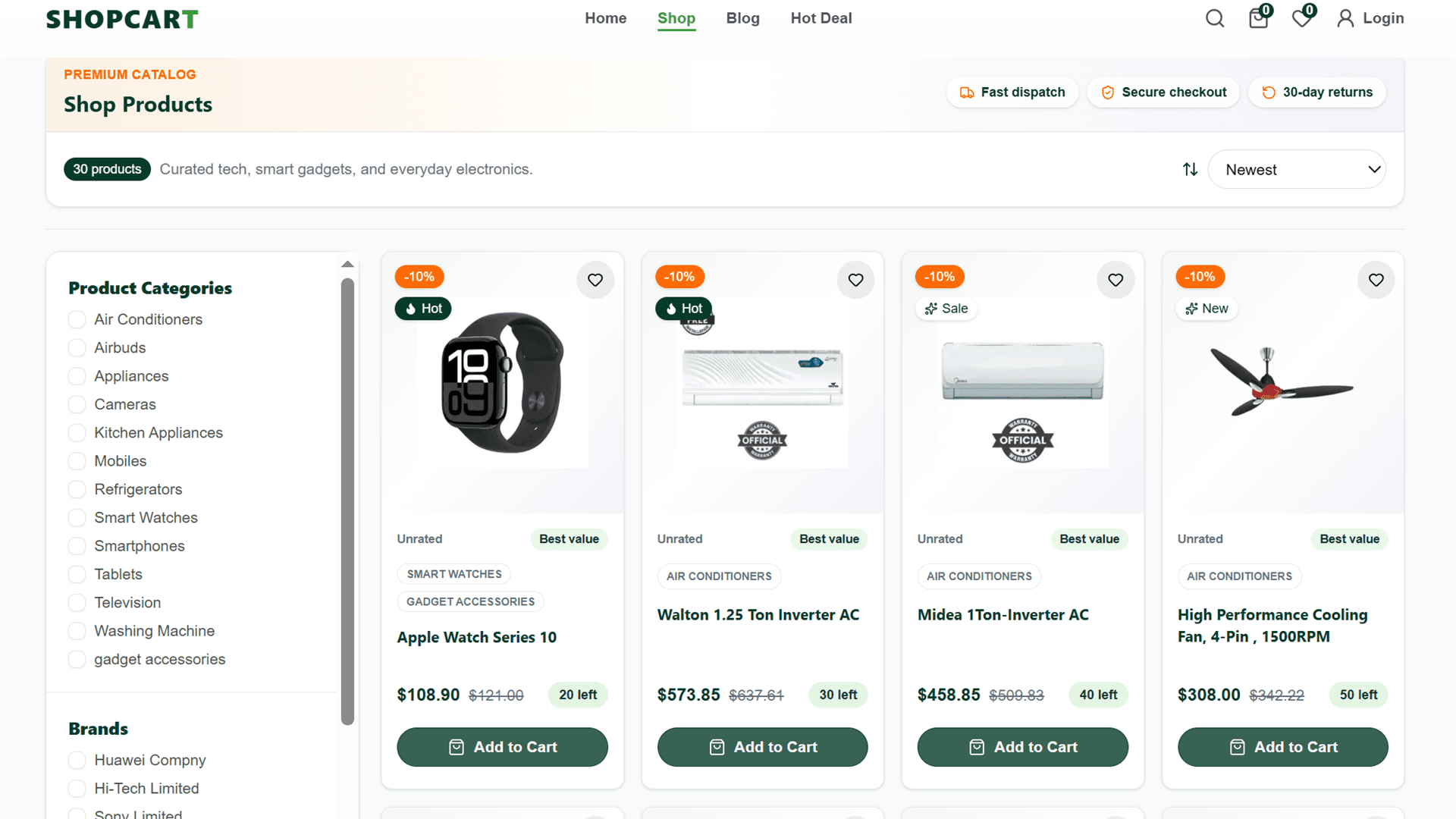Click the Hot flame badge on Walton AC
This screenshot has height=819, width=1456.
click(x=683, y=309)
